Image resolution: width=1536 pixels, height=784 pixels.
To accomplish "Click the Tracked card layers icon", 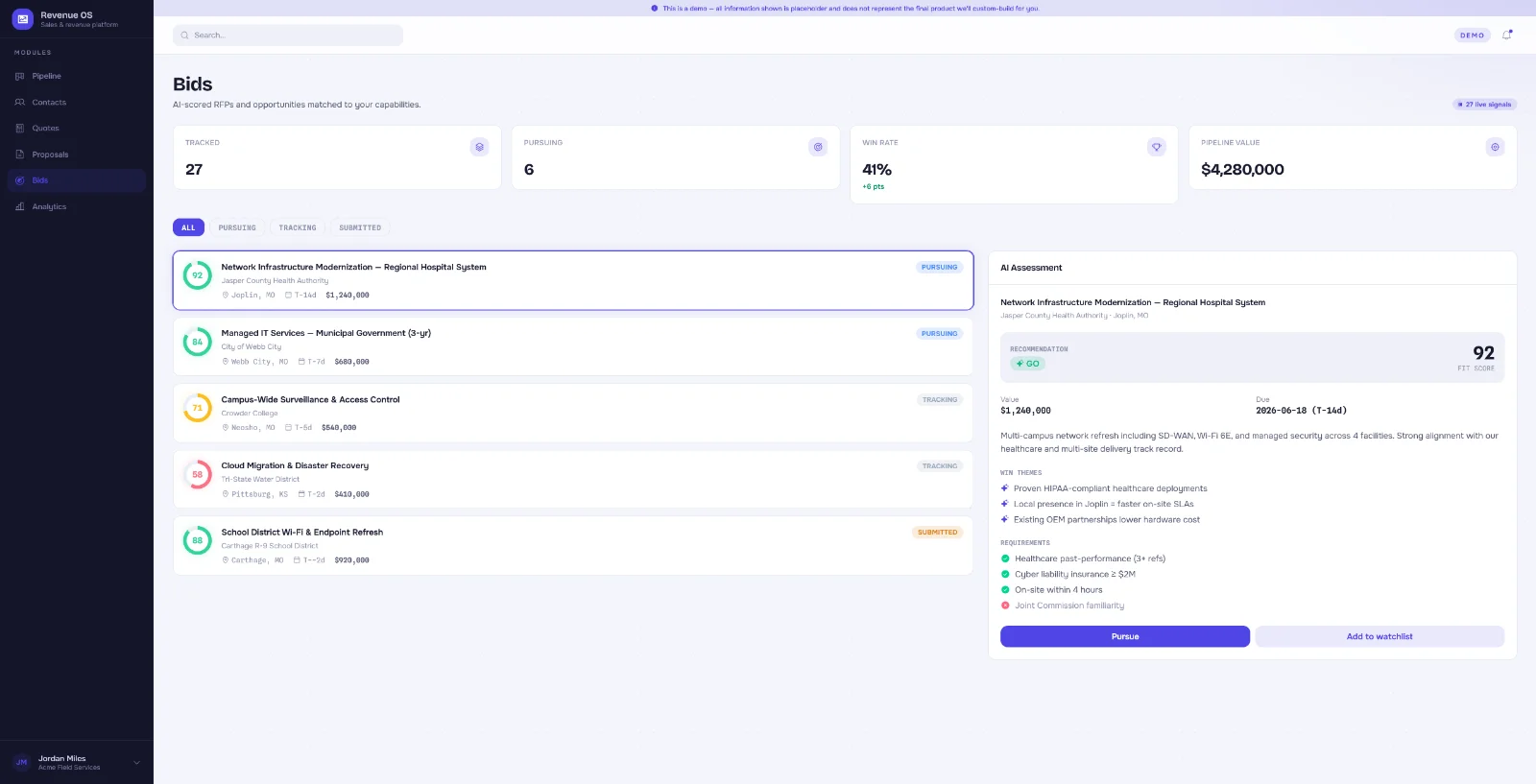I will click(479, 147).
